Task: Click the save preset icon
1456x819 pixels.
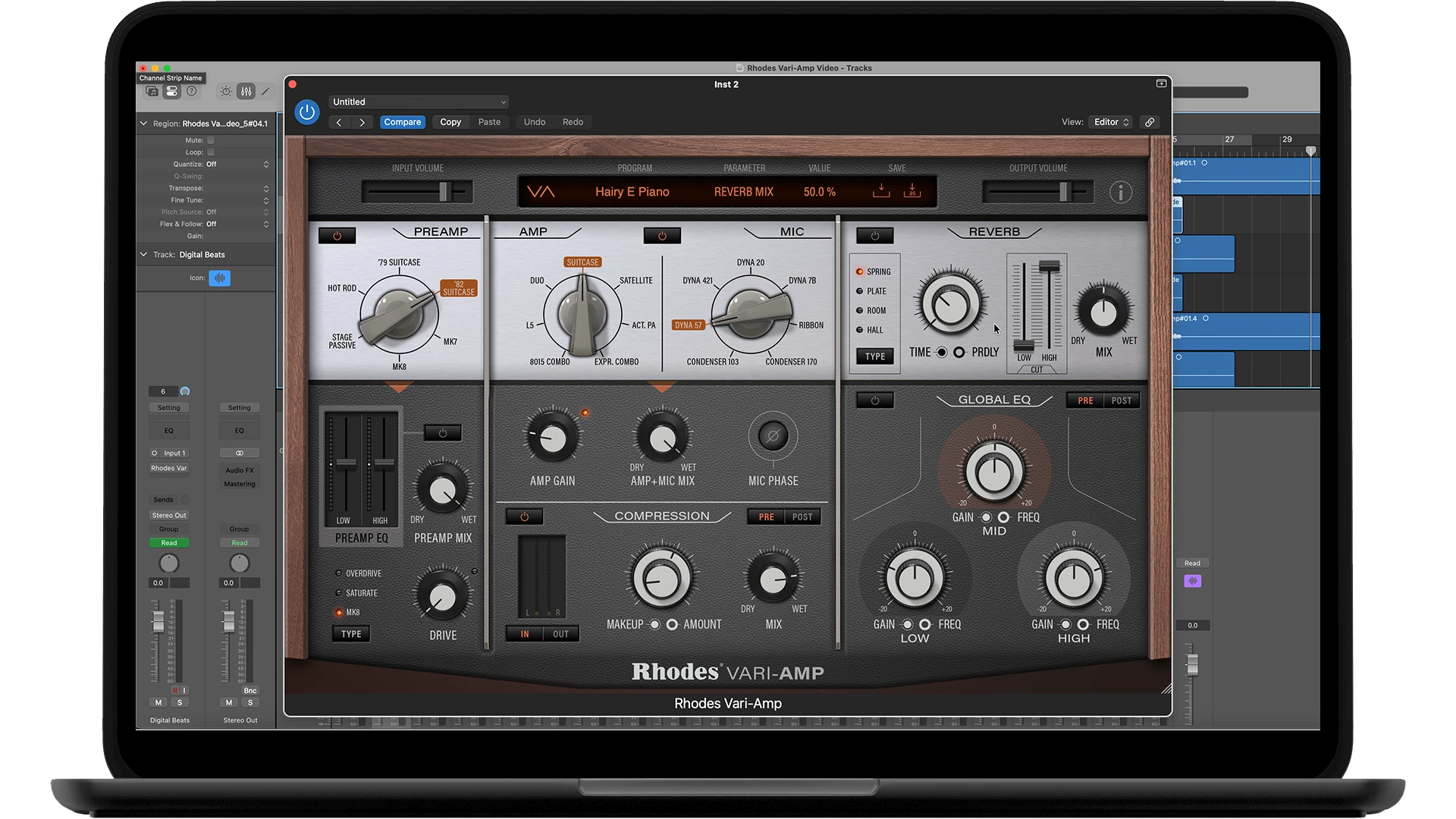Action: tap(881, 190)
